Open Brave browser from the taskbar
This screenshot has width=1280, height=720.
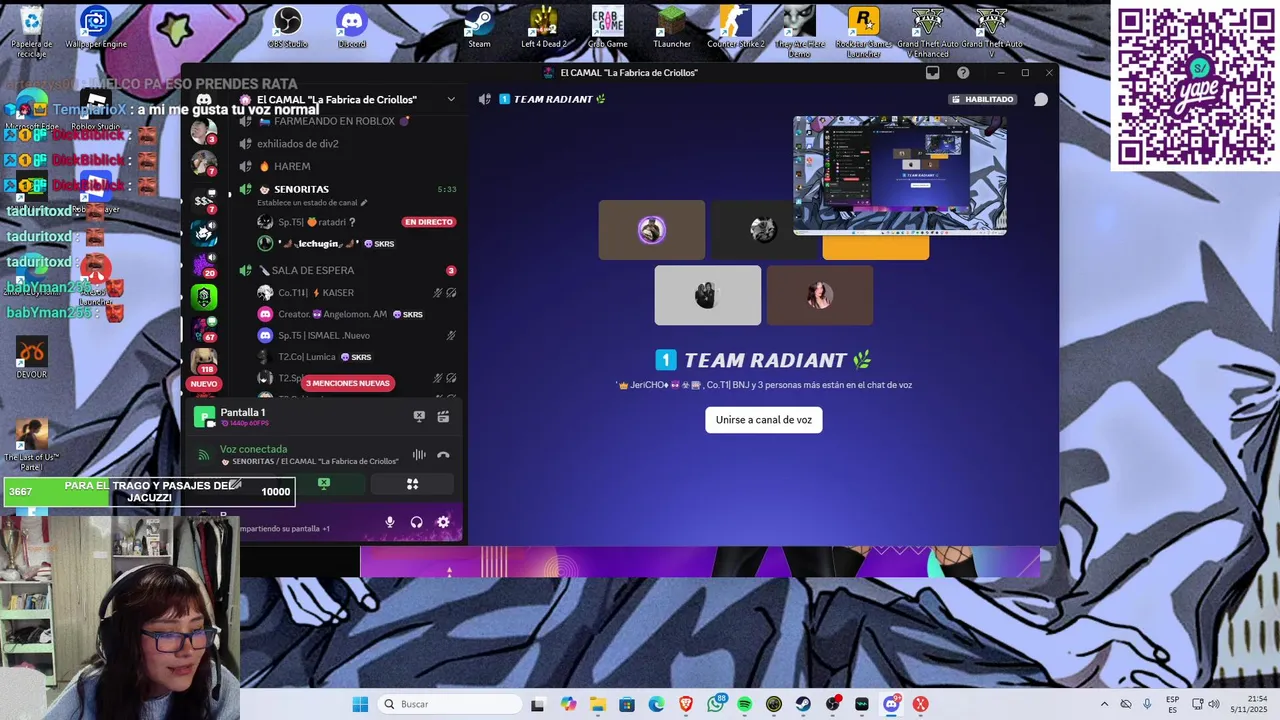click(686, 704)
